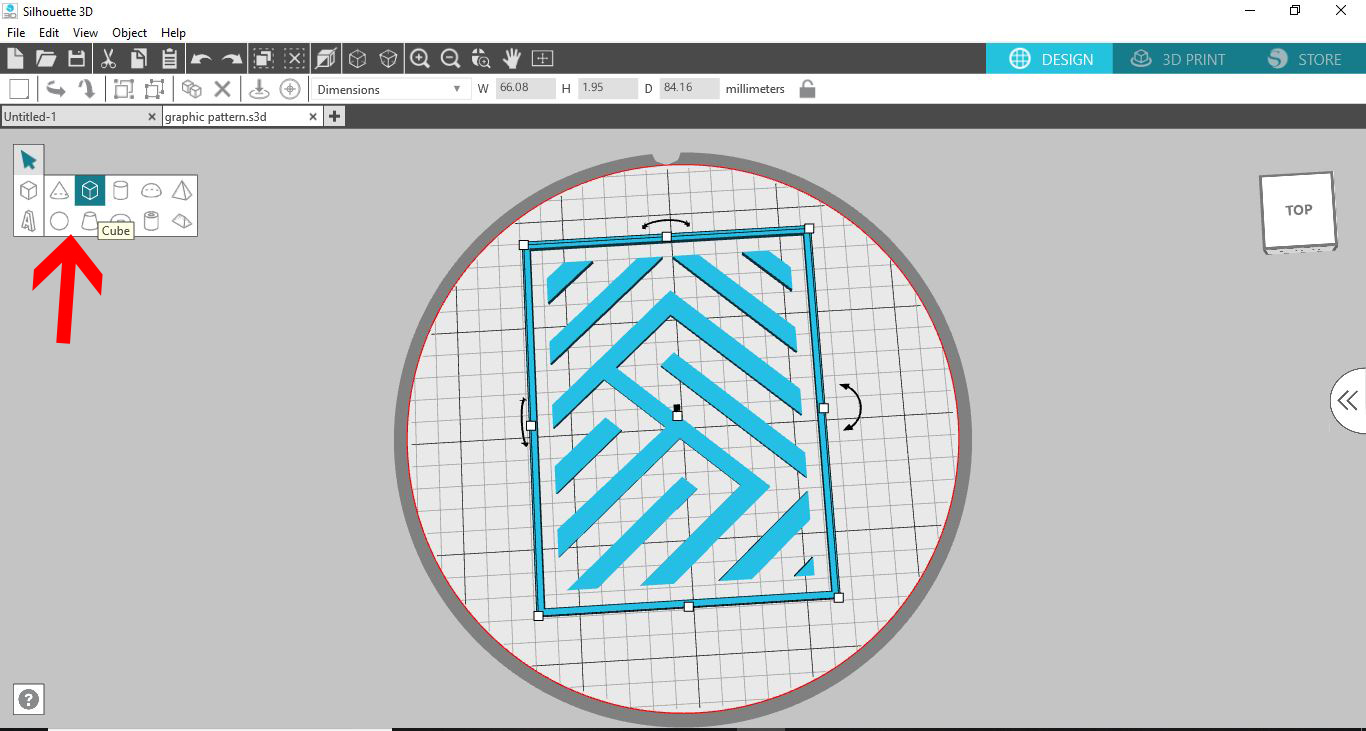Switch to the 3D PRINT mode
Viewport: 1366px width, 731px height.
[x=1177, y=59]
